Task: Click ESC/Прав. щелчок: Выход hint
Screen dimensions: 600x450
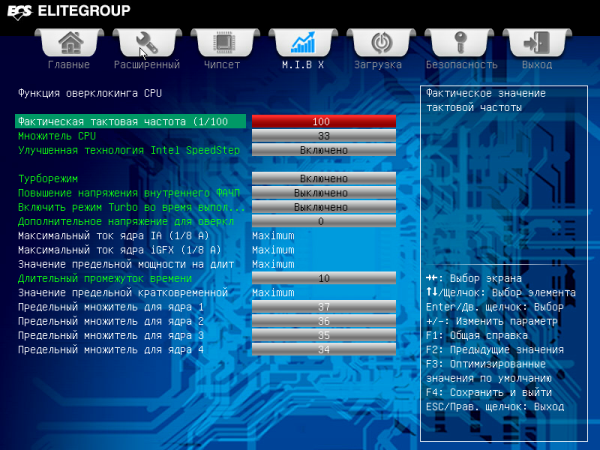Action: [495, 407]
